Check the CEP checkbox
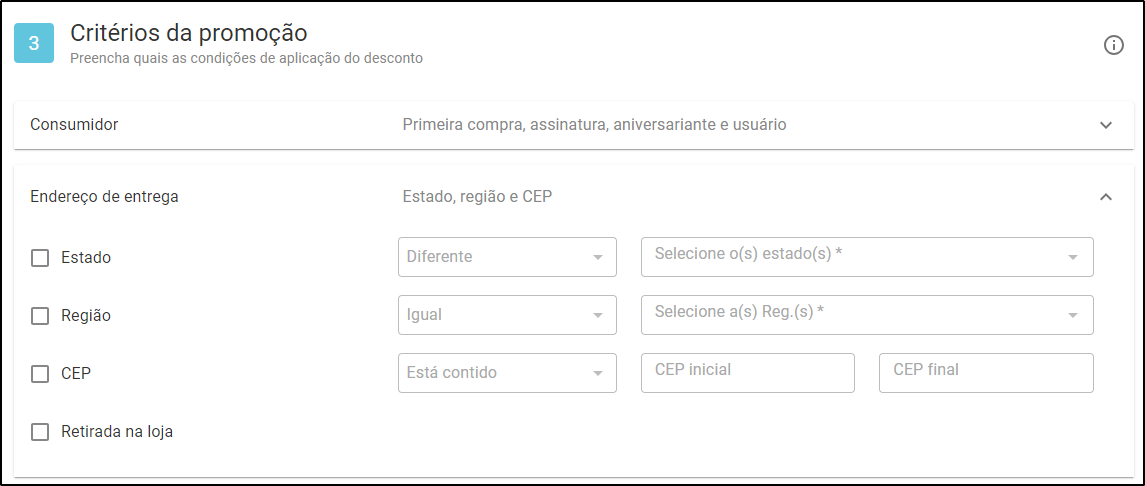The height and width of the screenshot is (486, 1145). click(x=40, y=374)
